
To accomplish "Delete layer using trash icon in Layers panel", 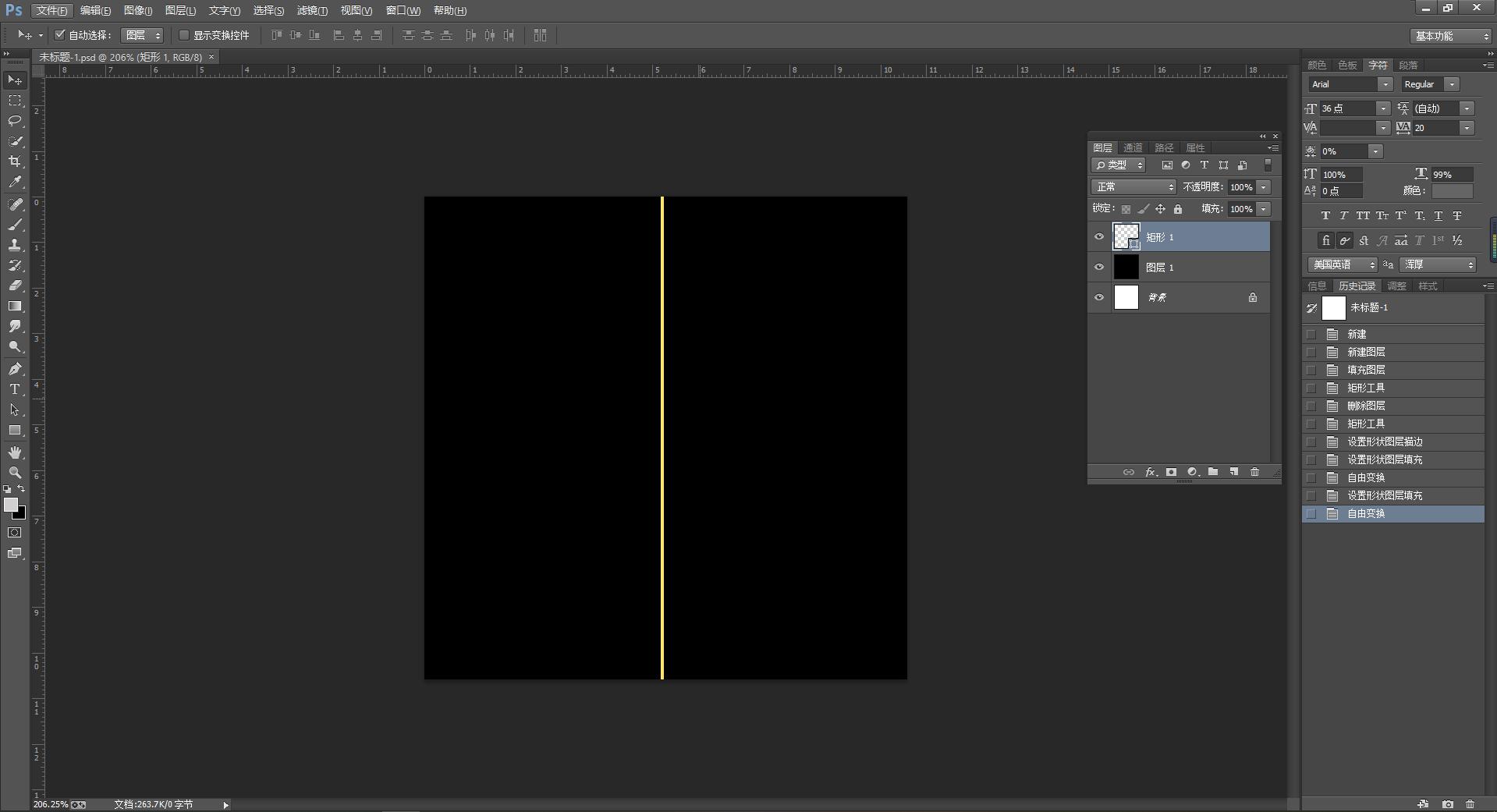I will click(x=1254, y=472).
